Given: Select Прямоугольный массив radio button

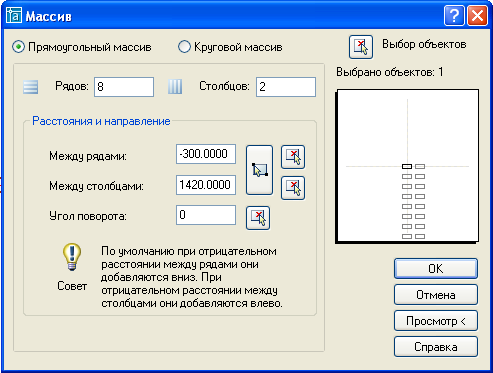Looking at the screenshot, I should [18, 47].
